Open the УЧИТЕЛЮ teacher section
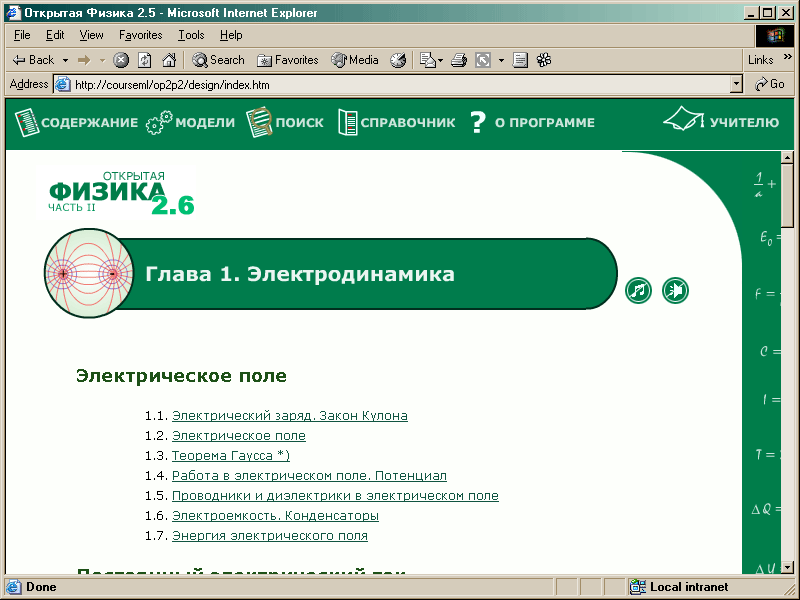This screenshot has width=800, height=600. pyautogui.click(x=721, y=121)
